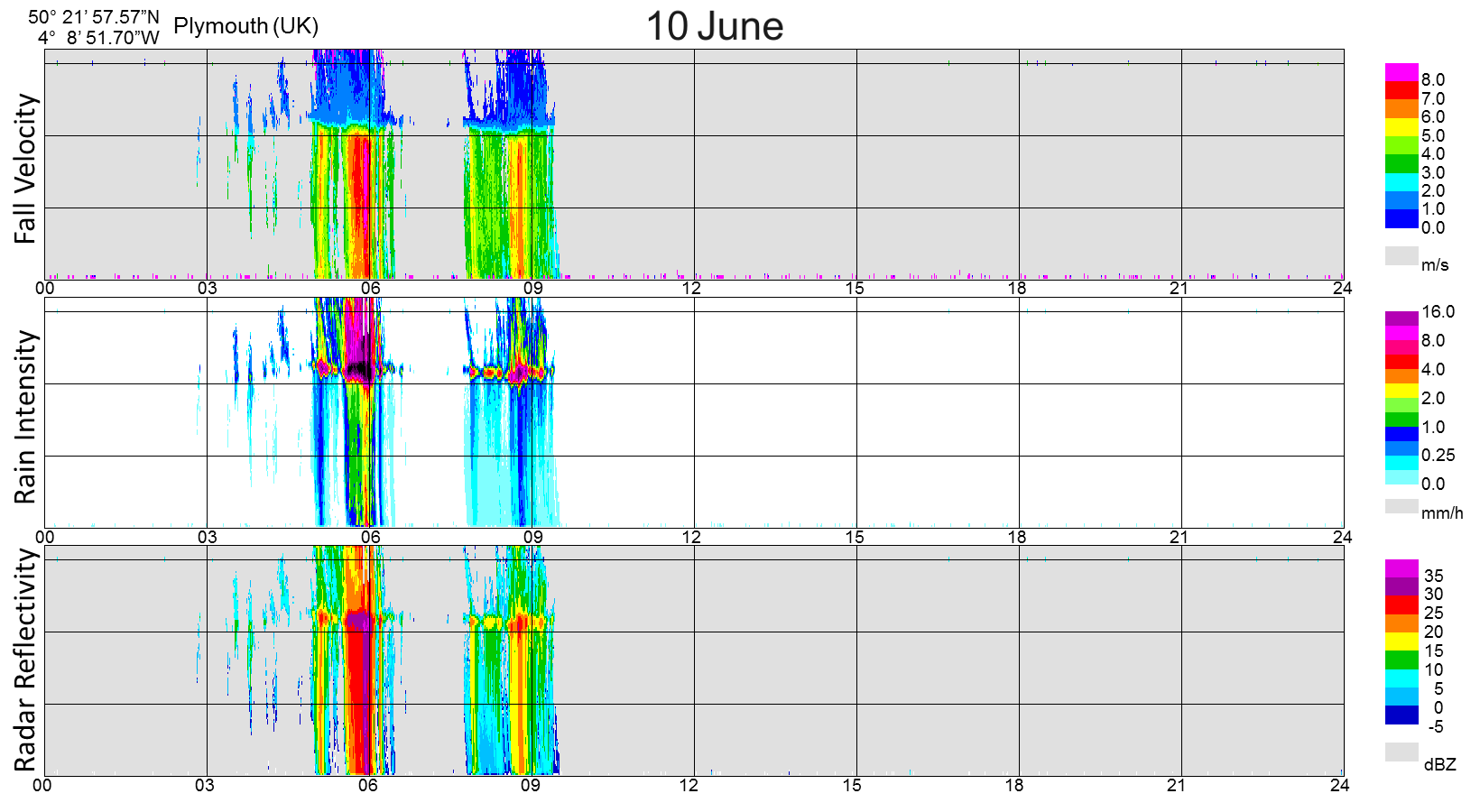Click the 35 value in Reflectivity legend
1480x812 pixels.
click(1434, 576)
